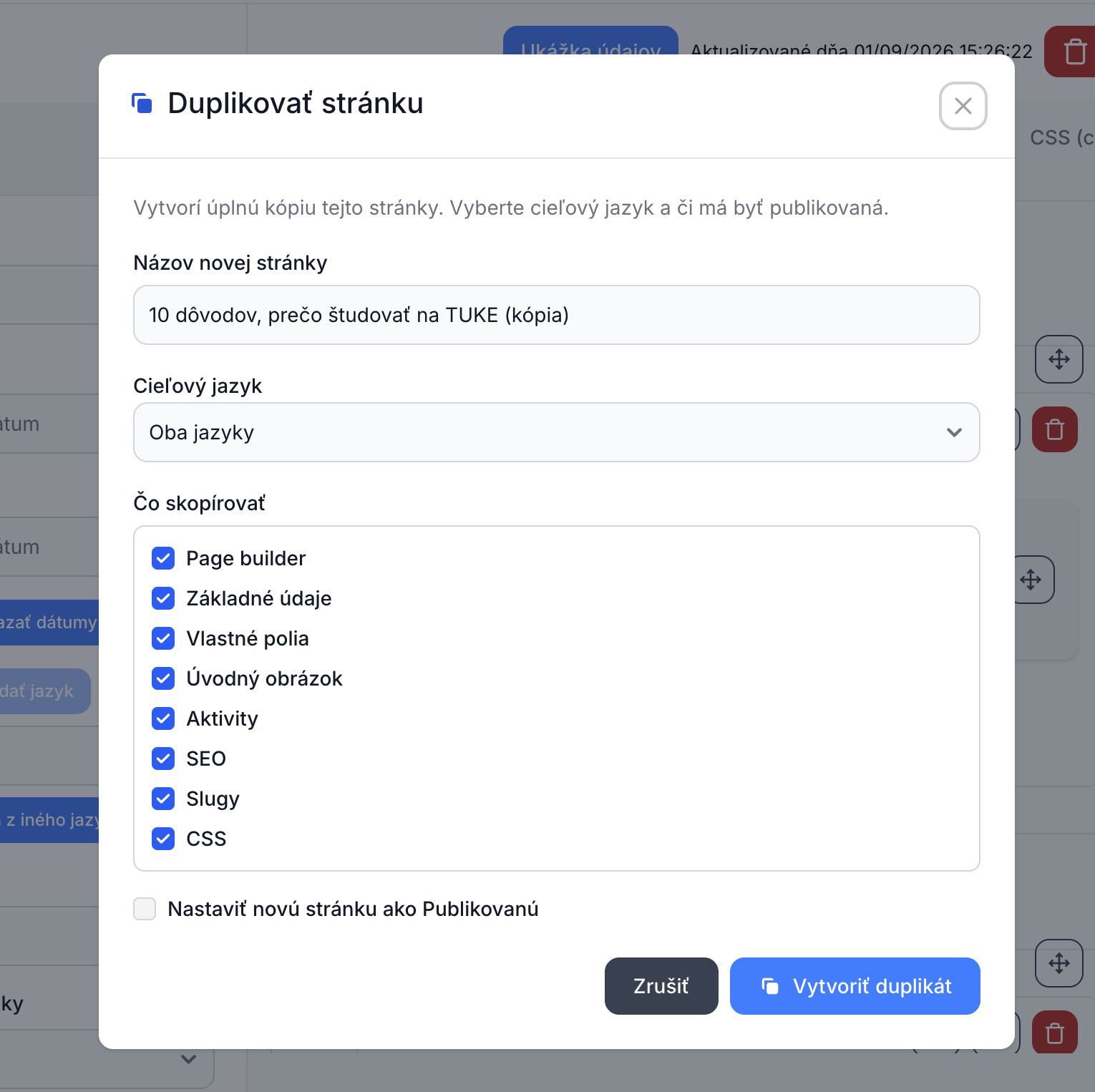The height and width of the screenshot is (1092, 1095).
Task: Click the Názov novej stránky text field
Action: coord(556,315)
